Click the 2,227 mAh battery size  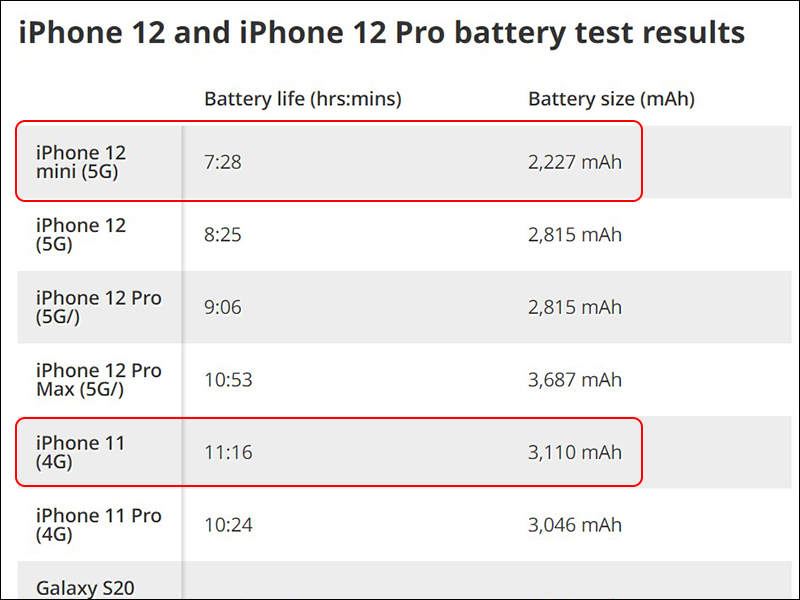pos(575,162)
